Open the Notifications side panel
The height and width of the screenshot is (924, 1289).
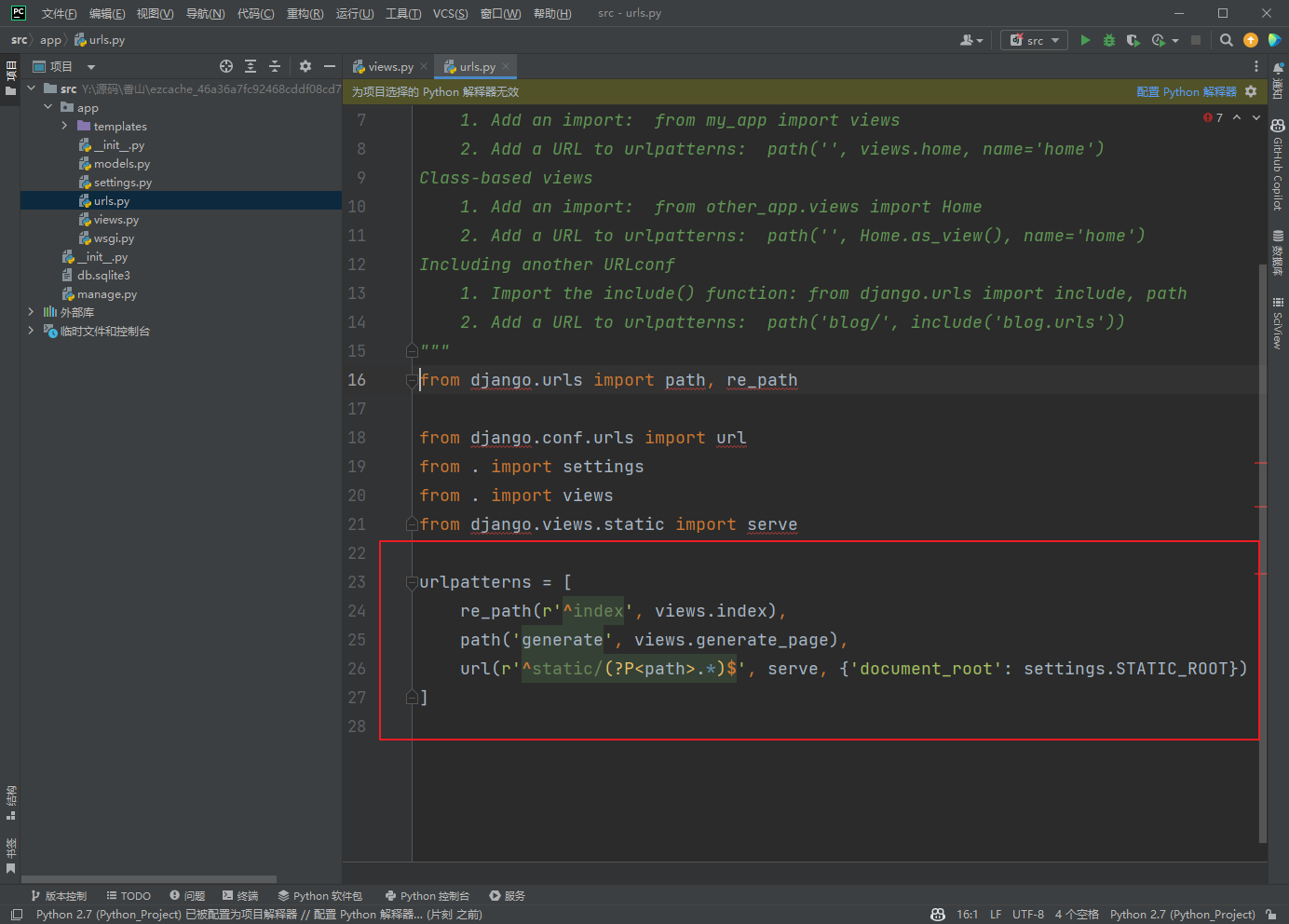pyautogui.click(x=1278, y=80)
